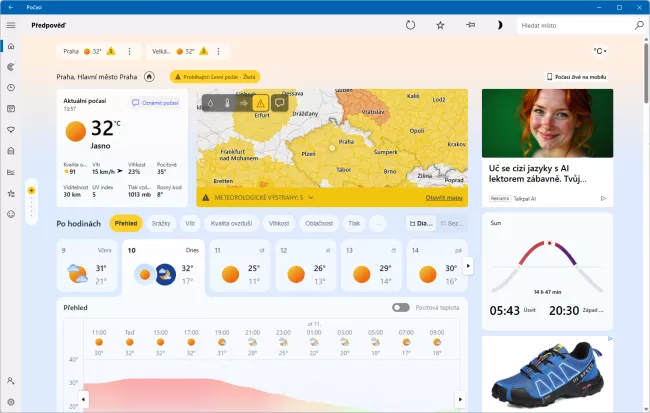Set Praha as home location icon
Screen dimensions: 650x413
[149, 77]
